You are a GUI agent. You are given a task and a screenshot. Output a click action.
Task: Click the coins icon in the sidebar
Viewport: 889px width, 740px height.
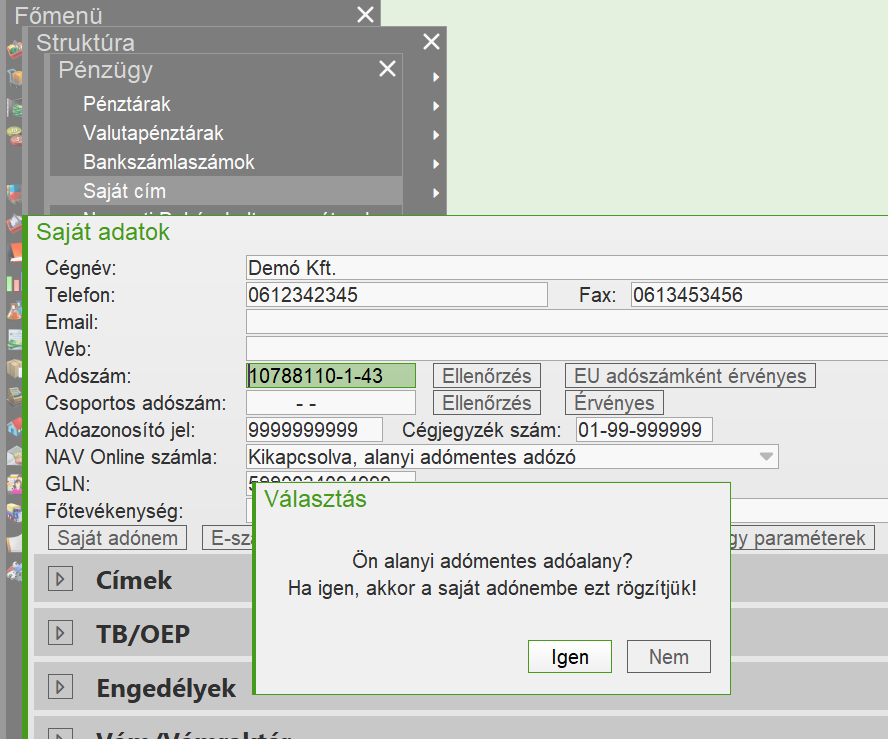click(x=14, y=136)
